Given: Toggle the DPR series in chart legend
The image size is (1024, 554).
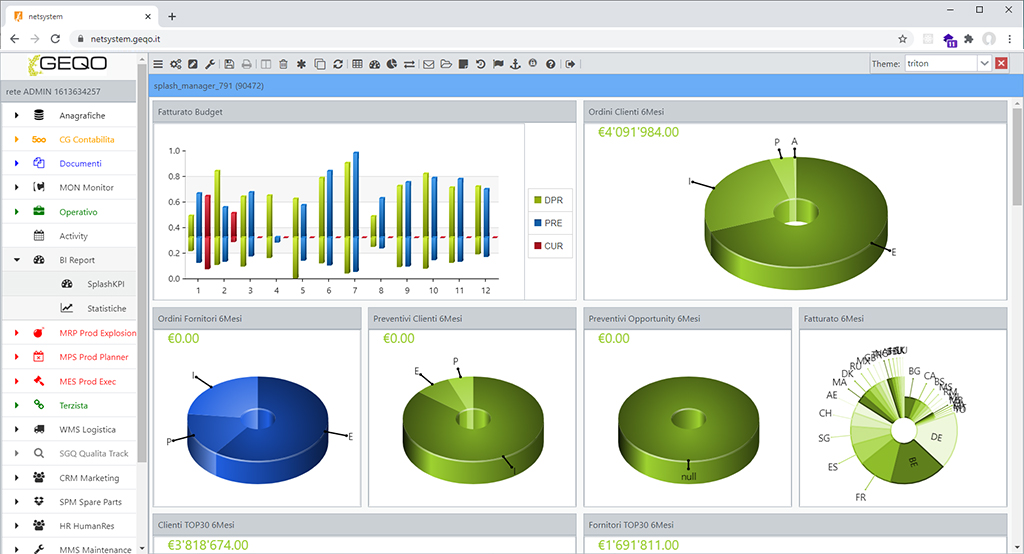Looking at the screenshot, I should [550, 200].
